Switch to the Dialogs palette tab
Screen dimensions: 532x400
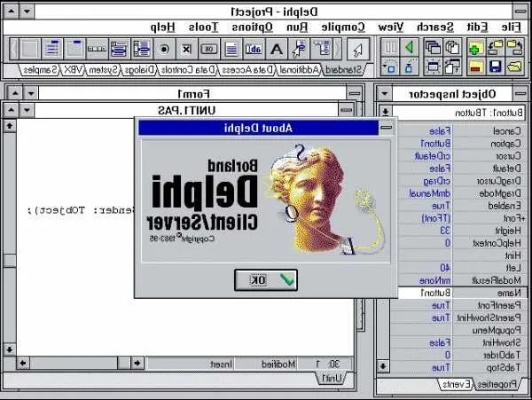coord(139,70)
